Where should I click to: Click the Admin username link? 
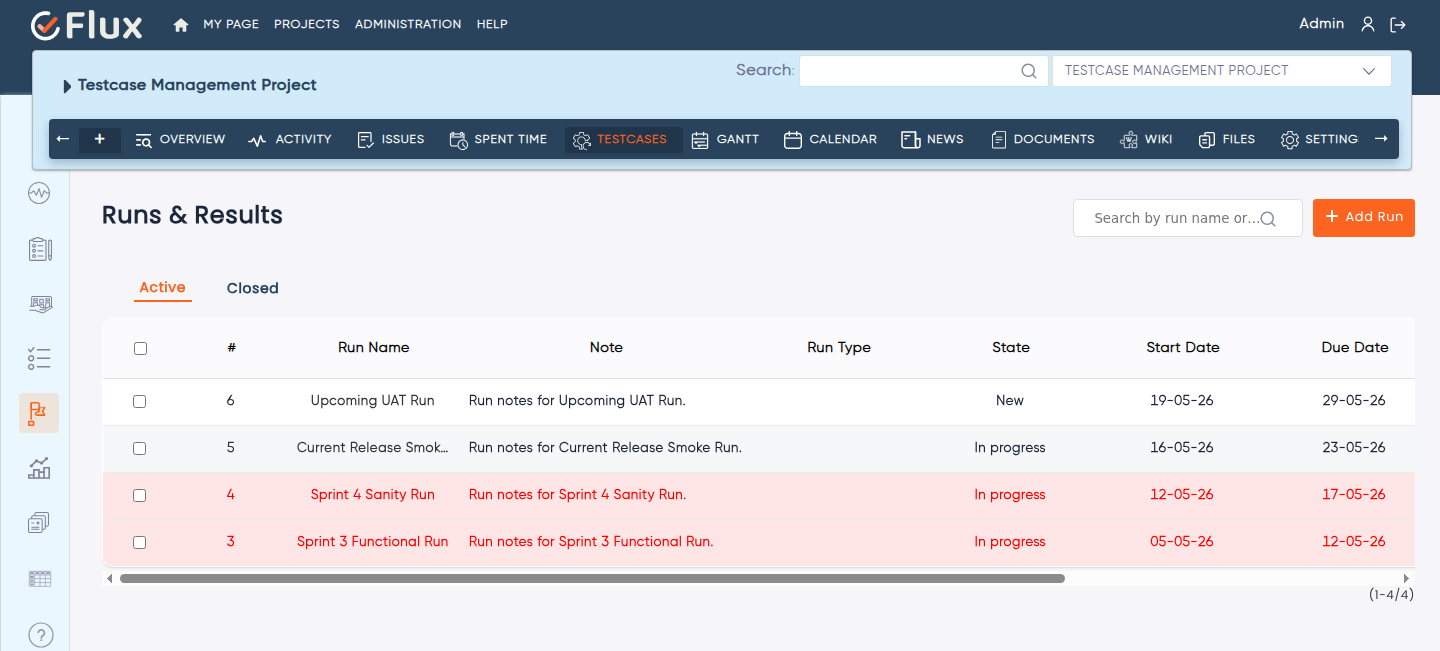coord(1321,24)
